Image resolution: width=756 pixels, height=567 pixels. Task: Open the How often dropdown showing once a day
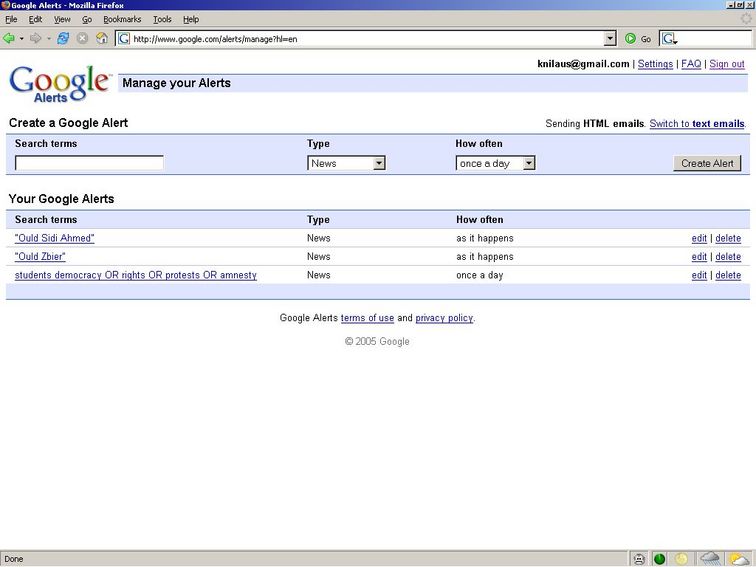pos(495,163)
